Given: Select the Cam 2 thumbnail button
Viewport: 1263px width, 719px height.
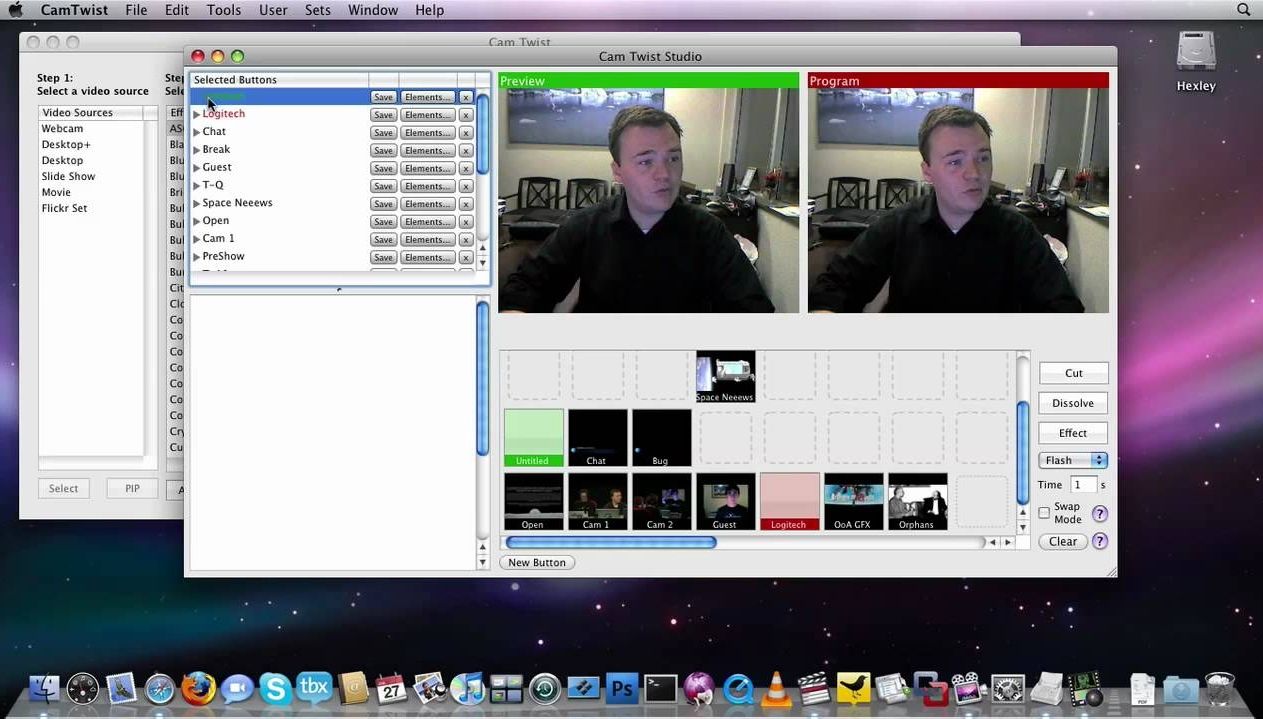Looking at the screenshot, I should [x=661, y=501].
